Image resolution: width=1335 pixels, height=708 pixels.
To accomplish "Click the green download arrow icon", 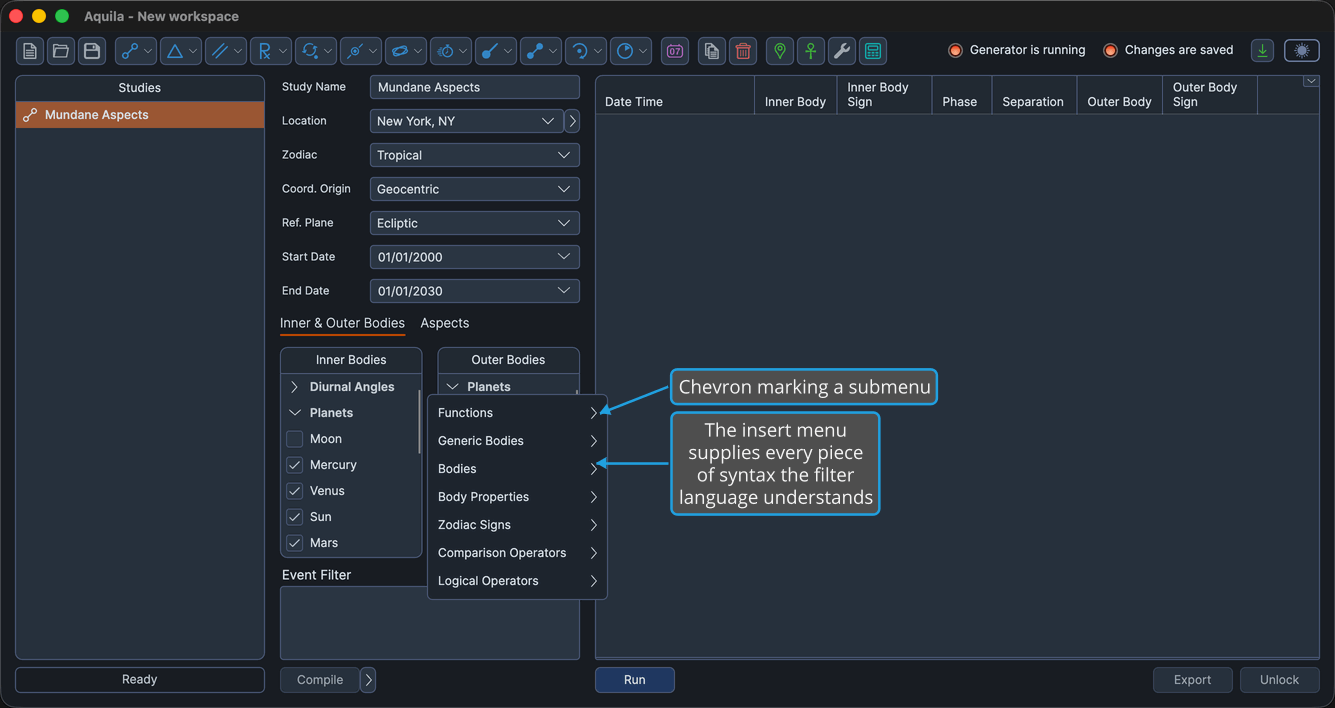I will click(x=1263, y=51).
